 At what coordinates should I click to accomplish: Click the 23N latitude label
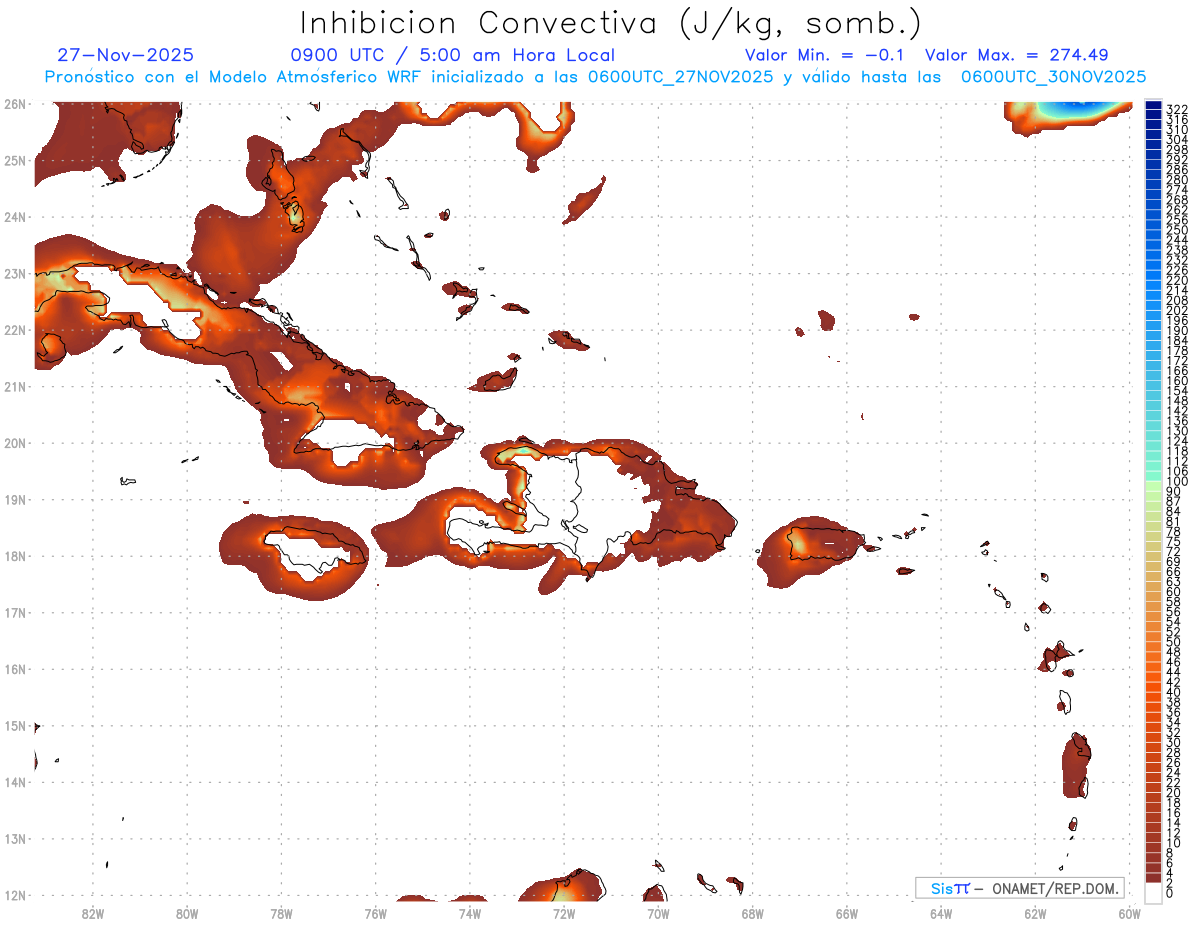point(14,273)
